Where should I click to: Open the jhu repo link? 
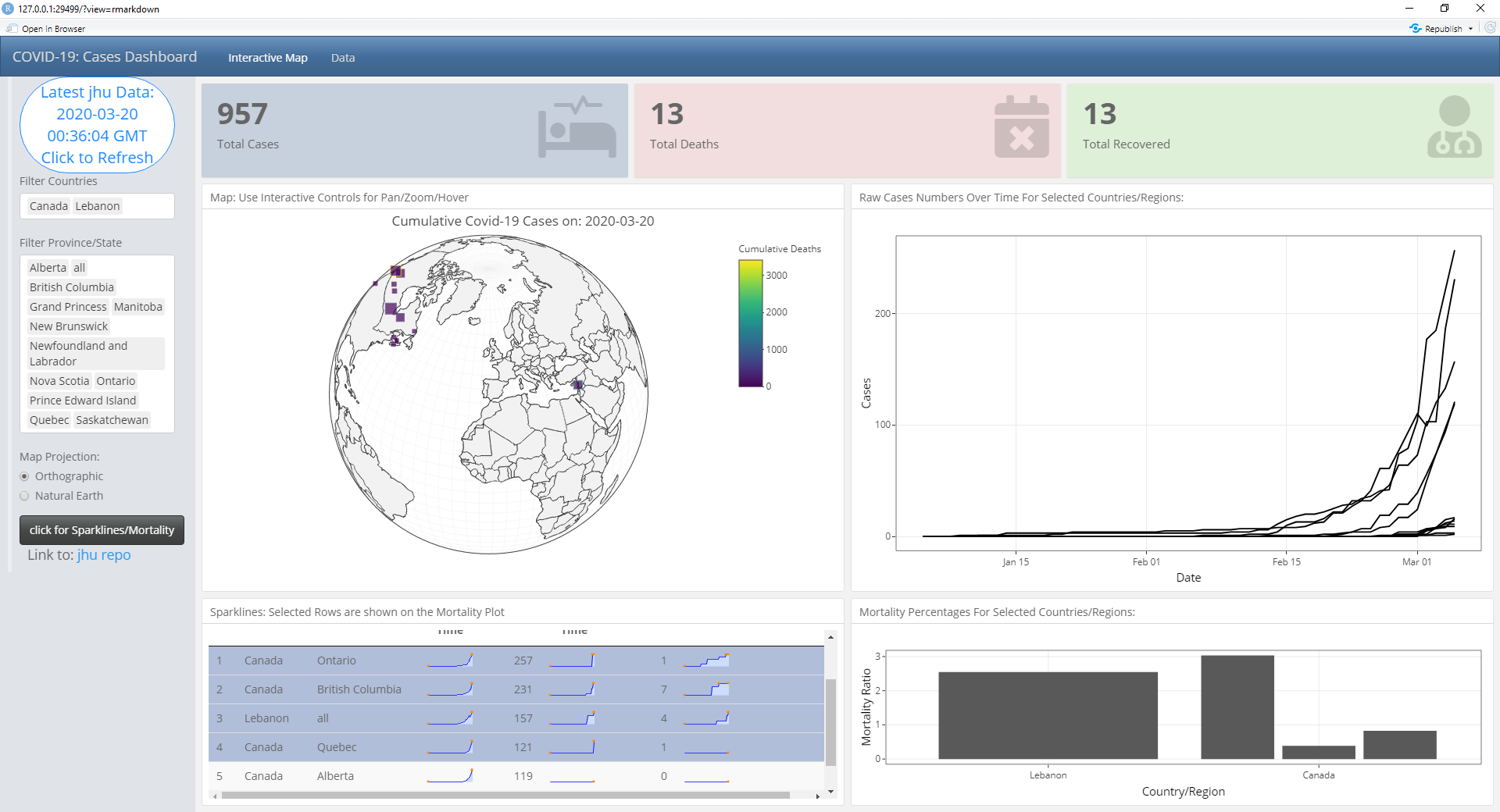(104, 555)
